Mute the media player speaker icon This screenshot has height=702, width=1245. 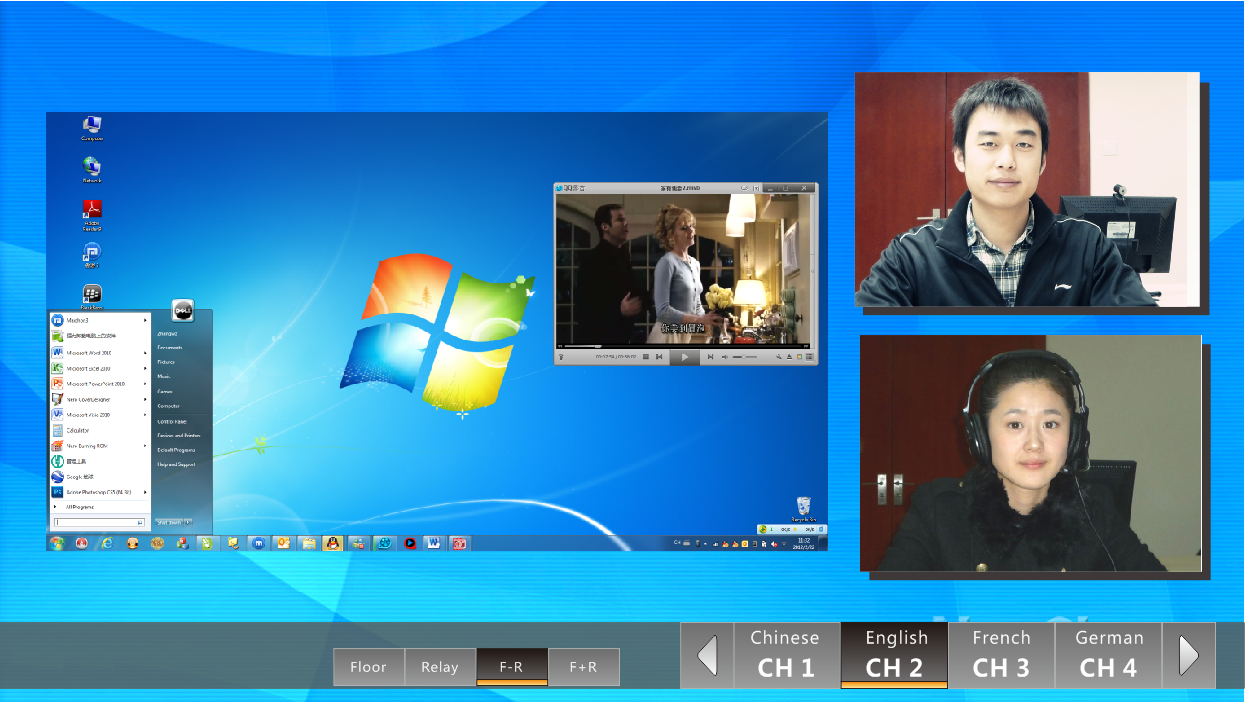click(724, 357)
